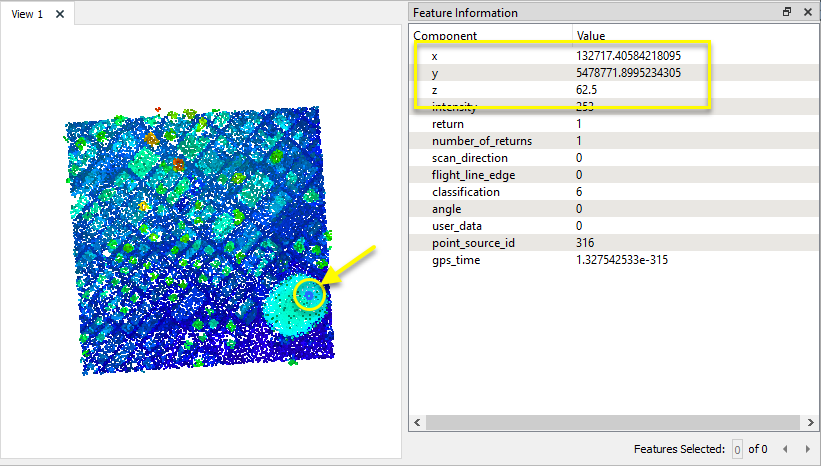This screenshot has width=821, height=466.
Task: Close the Feature Information panel
Action: tap(808, 12)
